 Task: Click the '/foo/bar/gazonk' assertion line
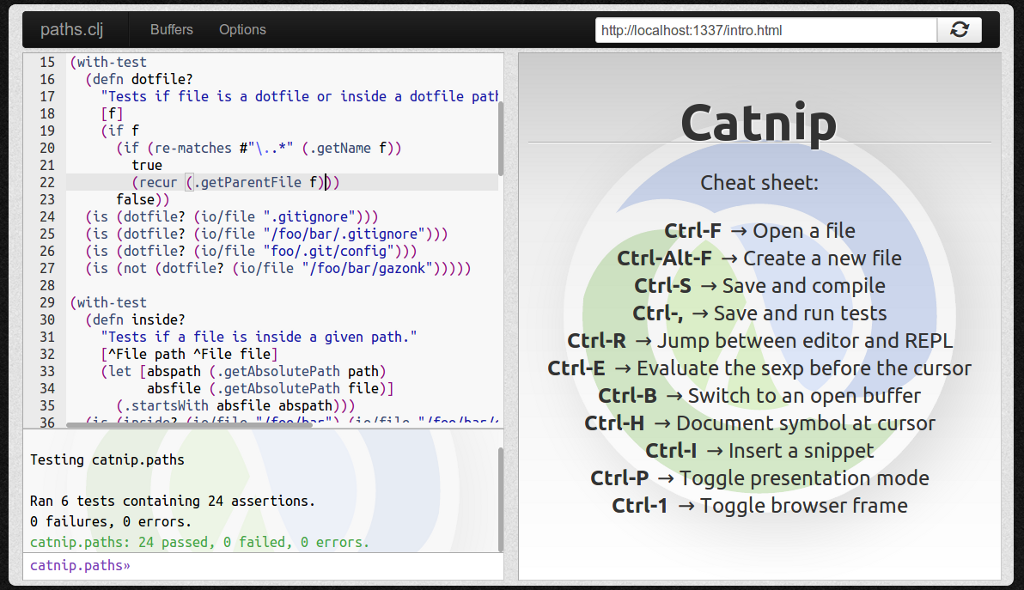click(278, 268)
